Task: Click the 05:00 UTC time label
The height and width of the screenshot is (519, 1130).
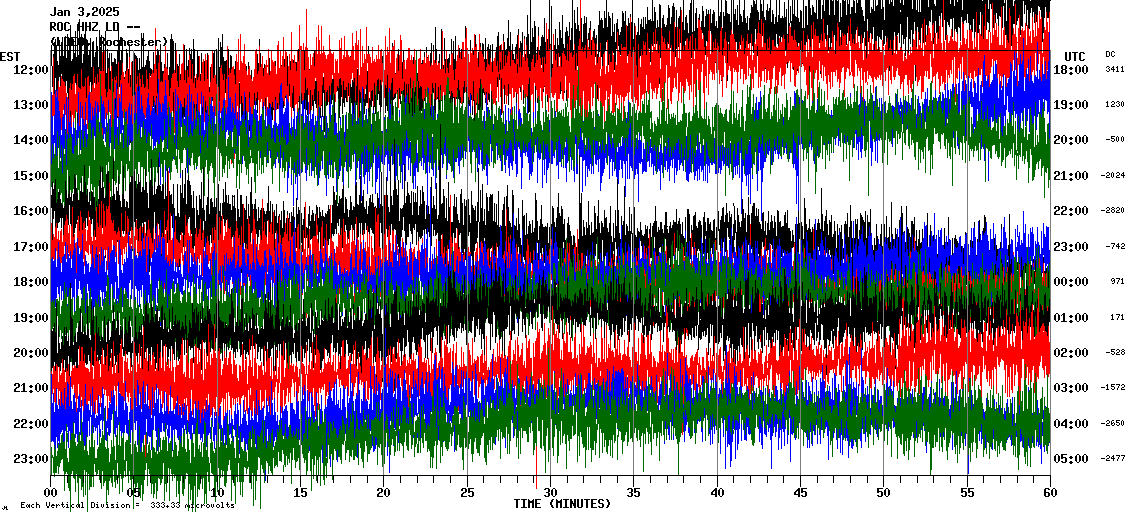Action: [1071, 459]
